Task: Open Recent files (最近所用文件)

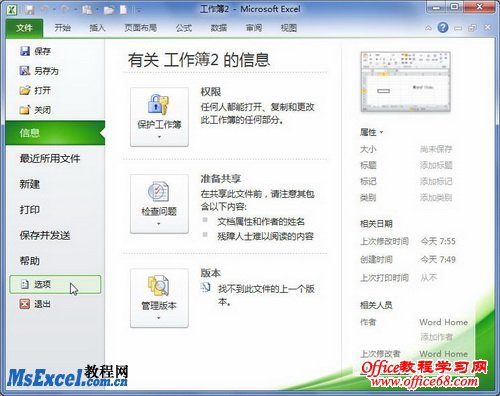Action: (50, 159)
